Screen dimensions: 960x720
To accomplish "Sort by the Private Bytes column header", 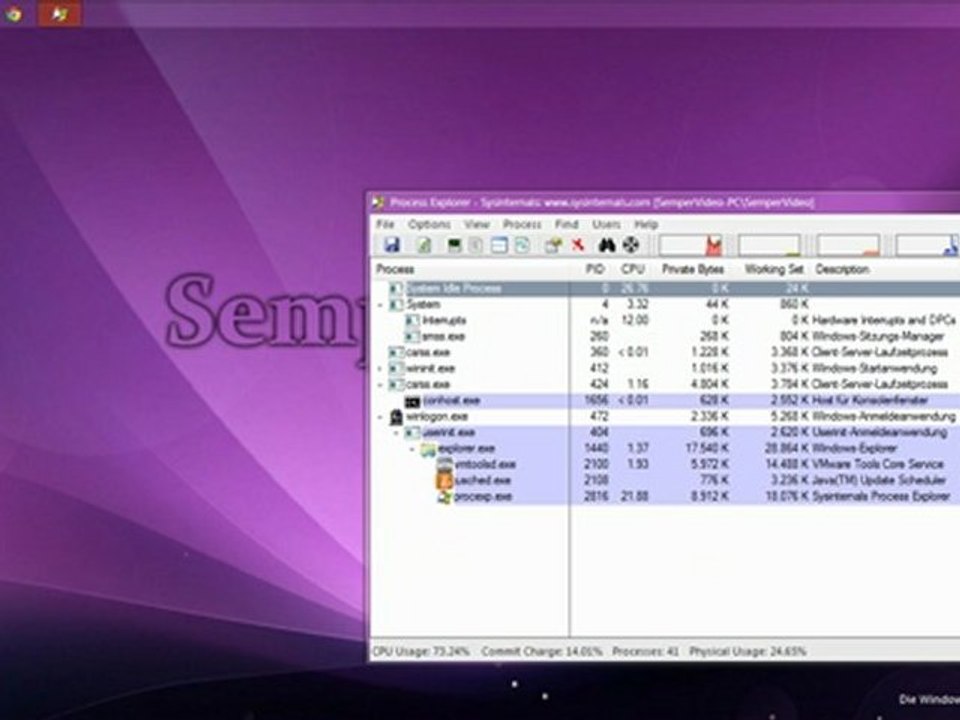I will coord(693,269).
